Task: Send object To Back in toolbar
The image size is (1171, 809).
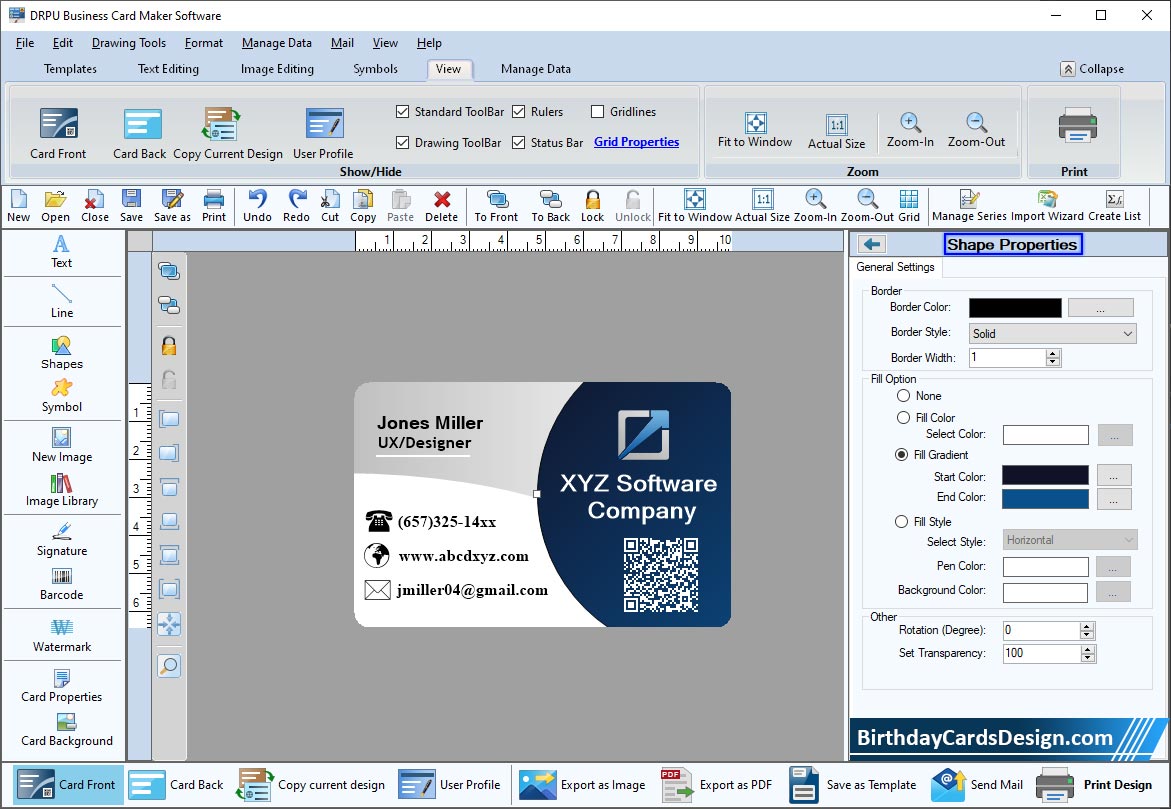Action: (550, 206)
